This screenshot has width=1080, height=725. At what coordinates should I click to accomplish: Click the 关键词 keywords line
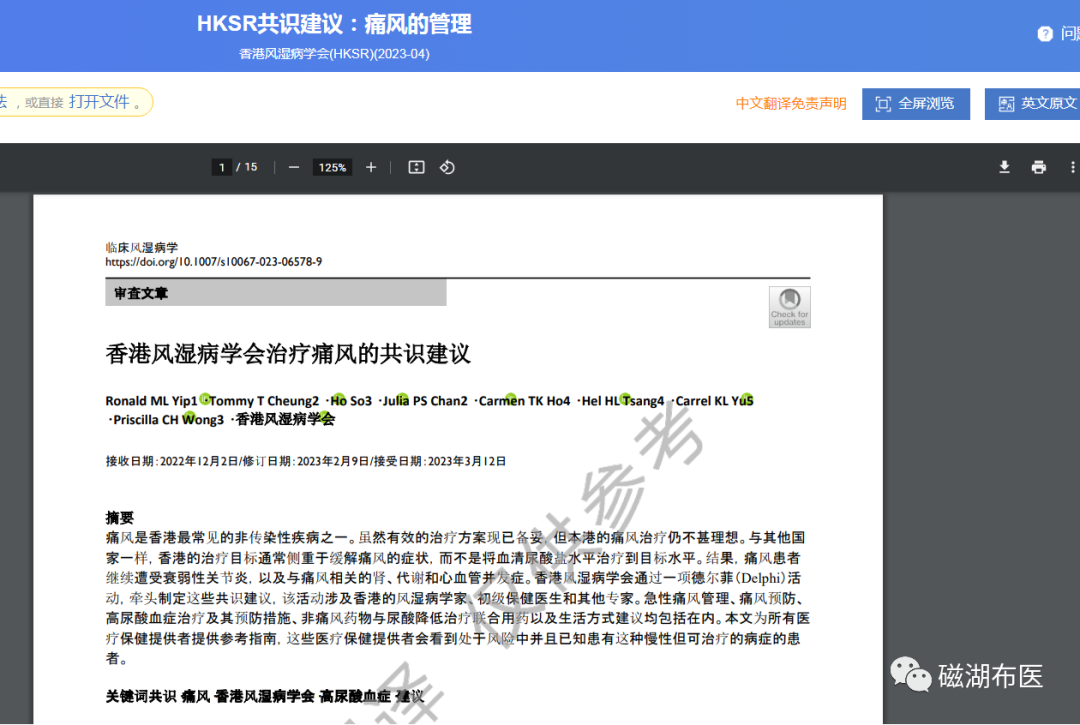point(264,697)
